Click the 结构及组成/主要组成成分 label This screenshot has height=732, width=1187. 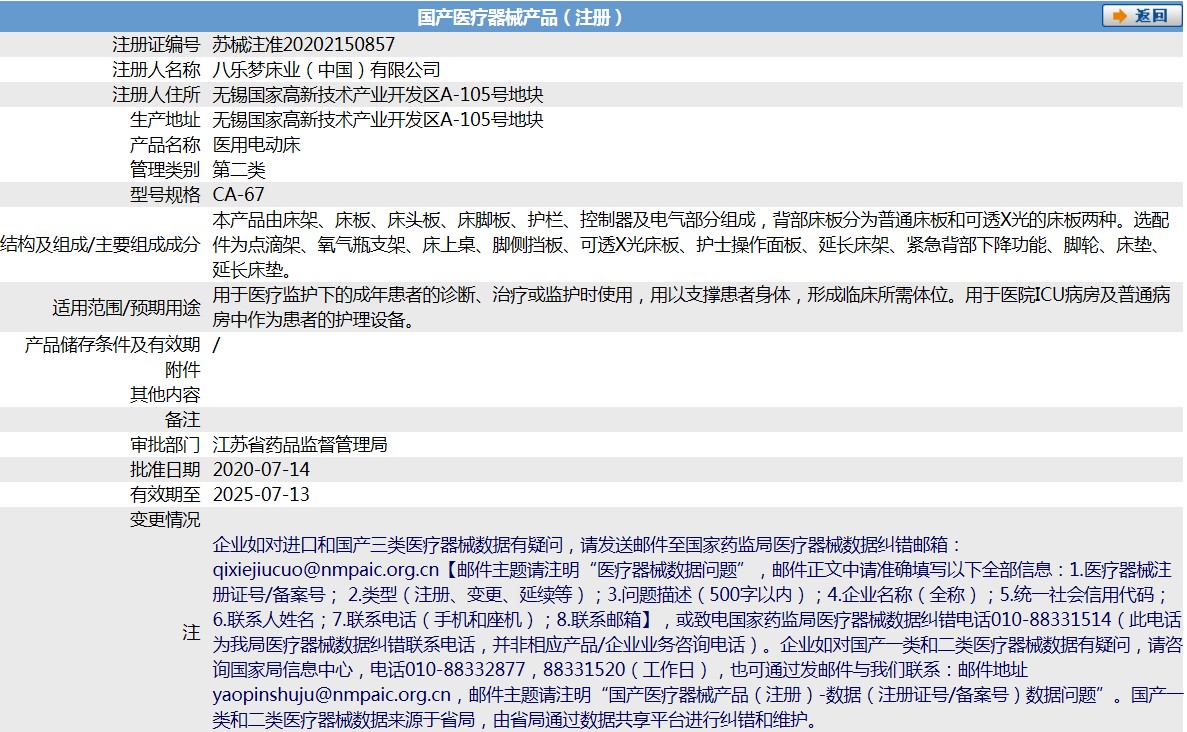[101, 245]
